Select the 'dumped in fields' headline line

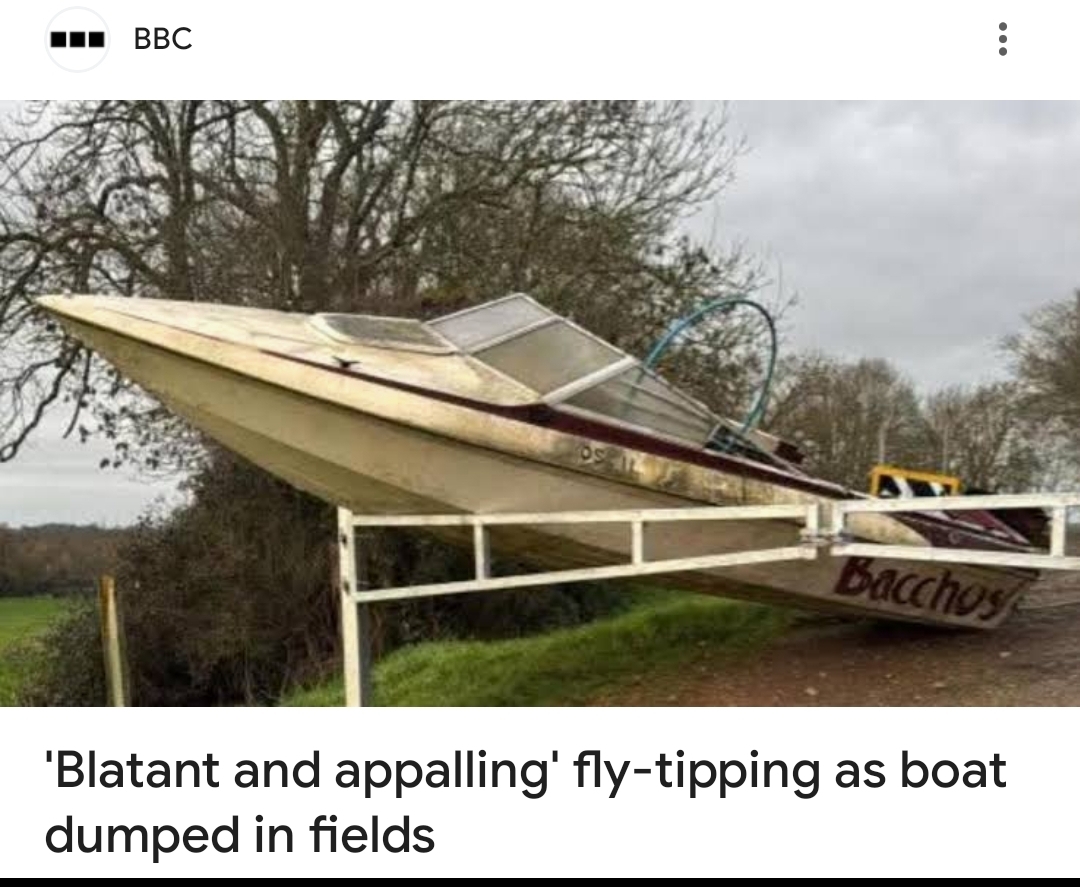pyautogui.click(x=240, y=834)
